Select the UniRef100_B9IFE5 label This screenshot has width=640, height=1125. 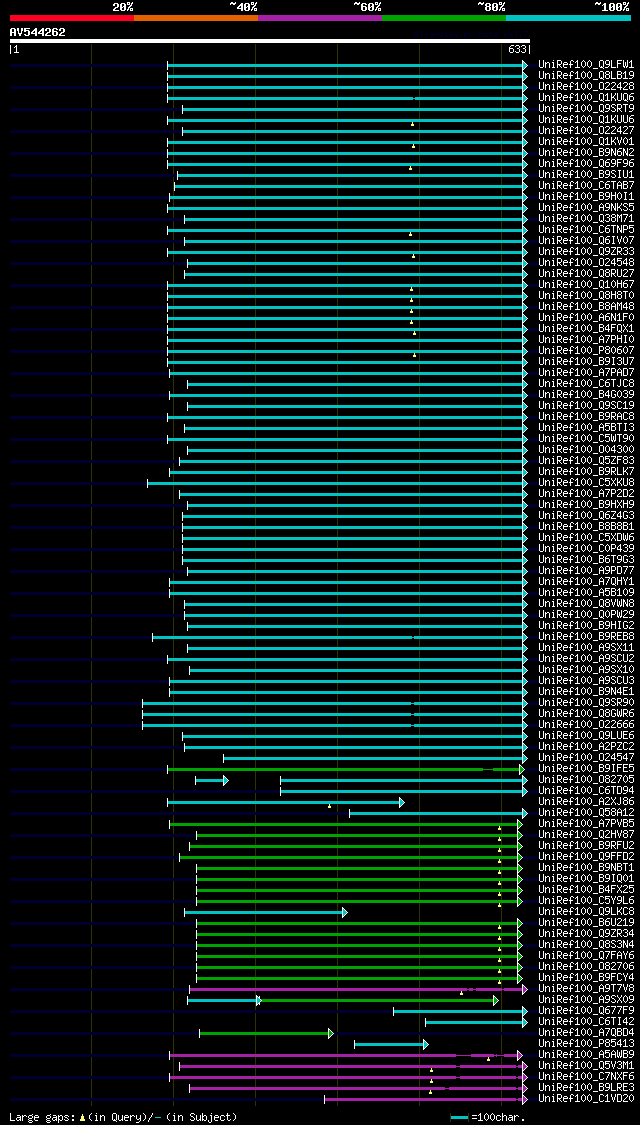(x=586, y=768)
